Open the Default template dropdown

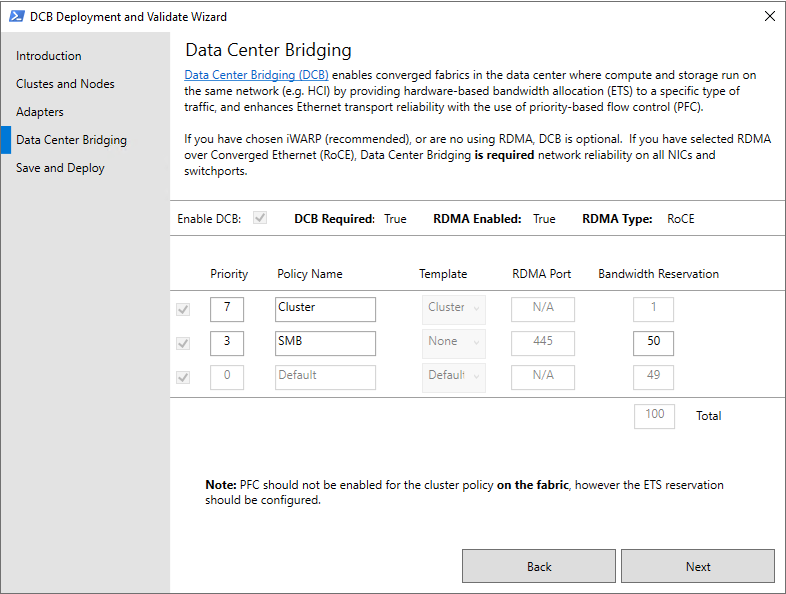[454, 377]
